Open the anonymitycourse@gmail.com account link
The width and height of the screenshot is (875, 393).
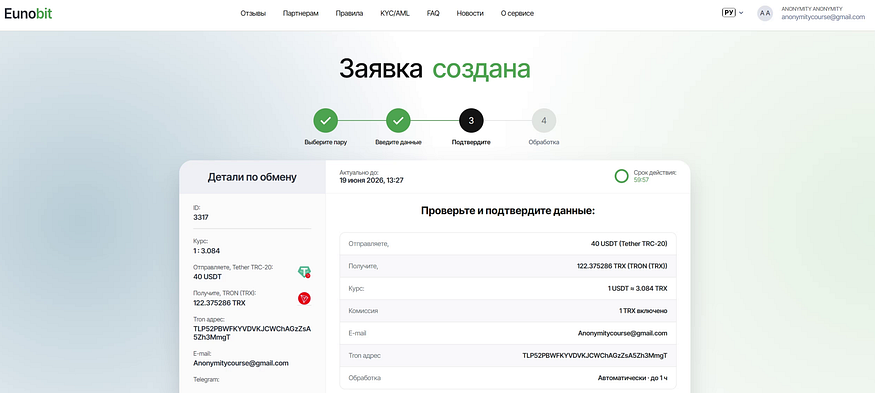pyautogui.click(x=823, y=17)
